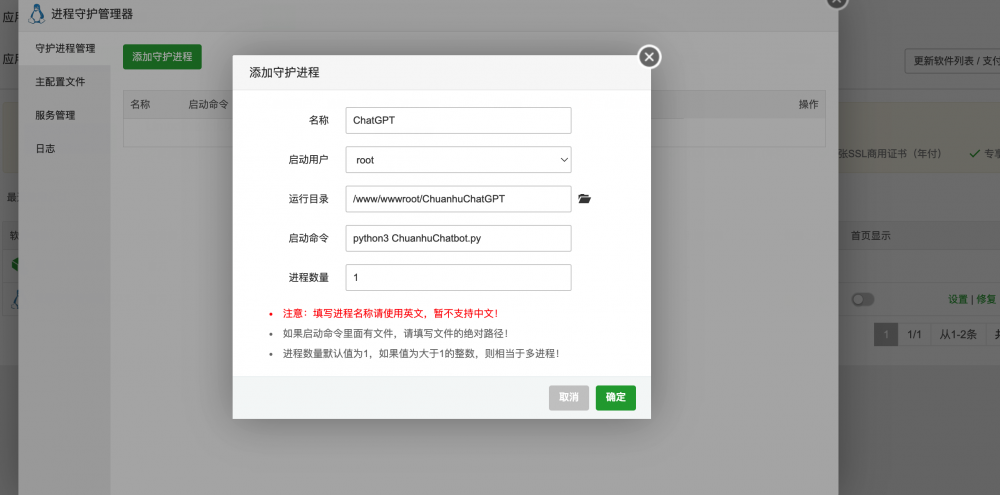Click the 更新软件列表 button
Viewport: 1000px width, 495px height.
coord(951,61)
